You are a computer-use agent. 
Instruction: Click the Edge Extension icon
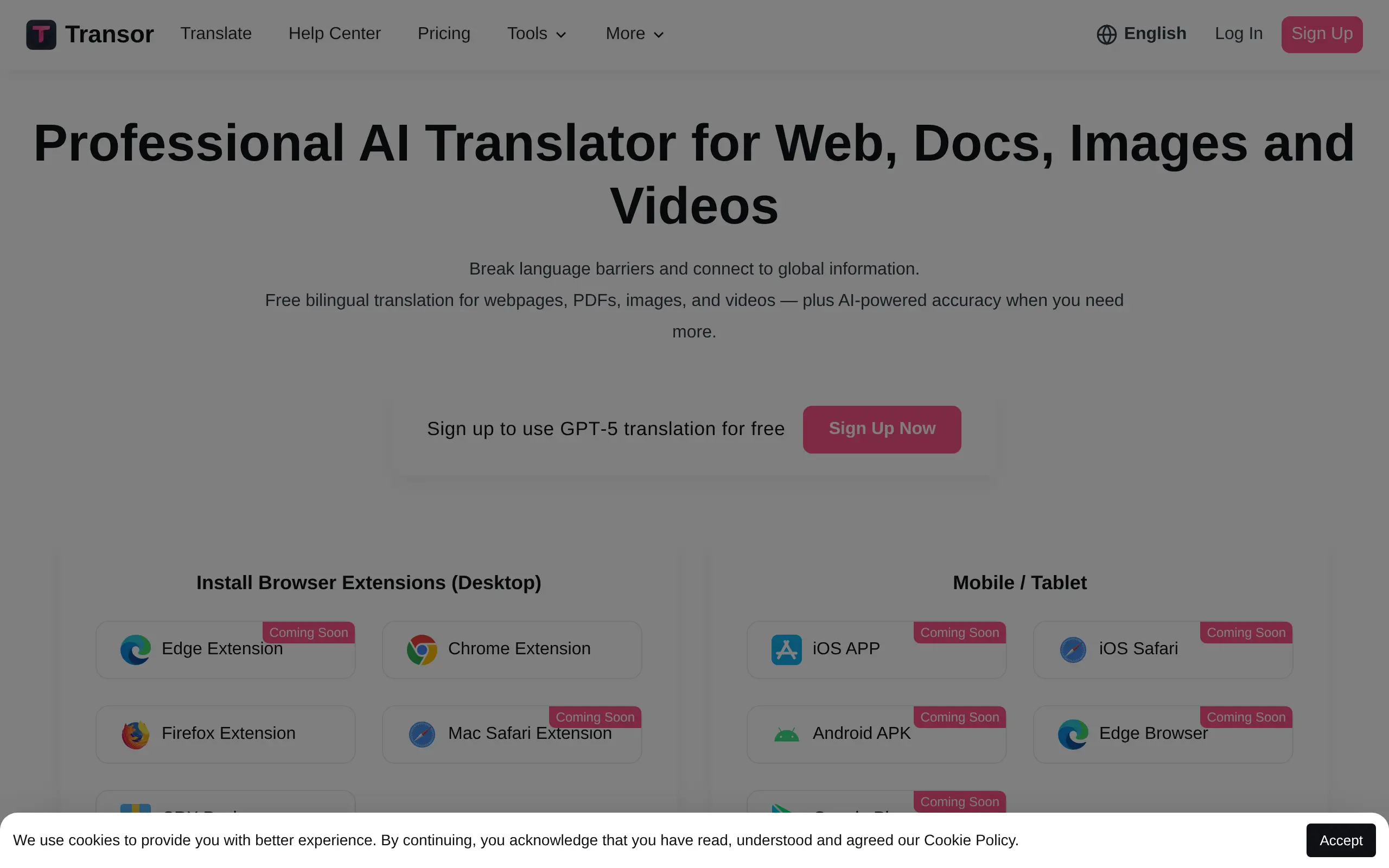tap(136, 649)
